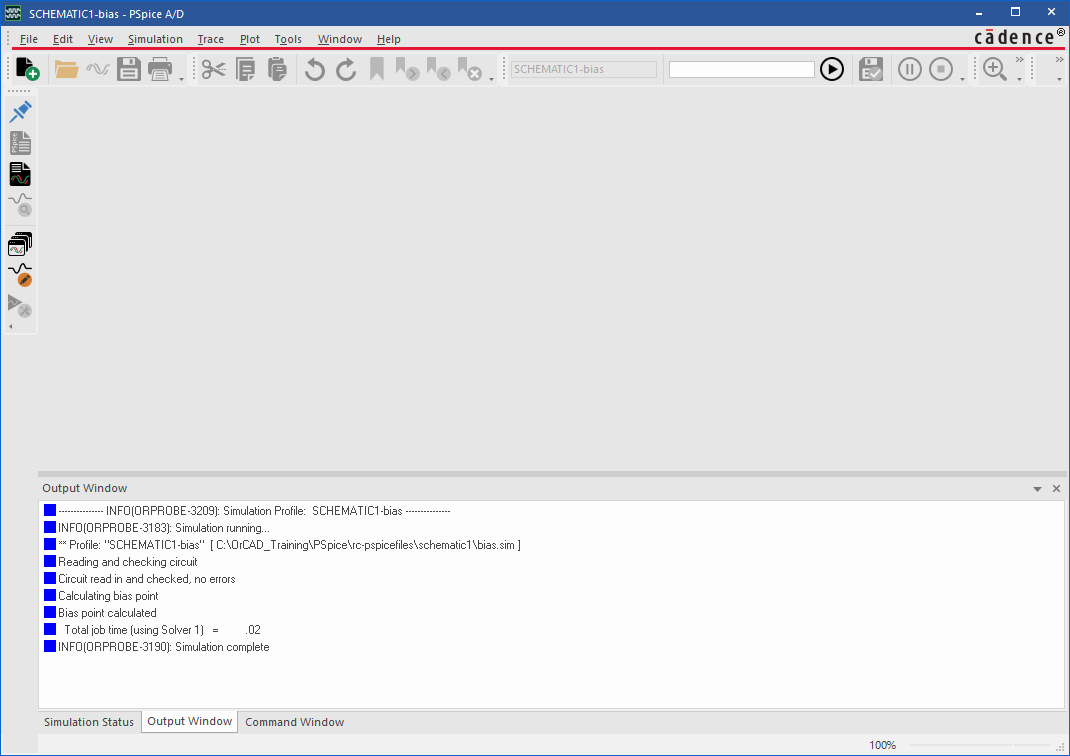The height and width of the screenshot is (756, 1070).
Task: Open the View menu
Action: (100, 39)
